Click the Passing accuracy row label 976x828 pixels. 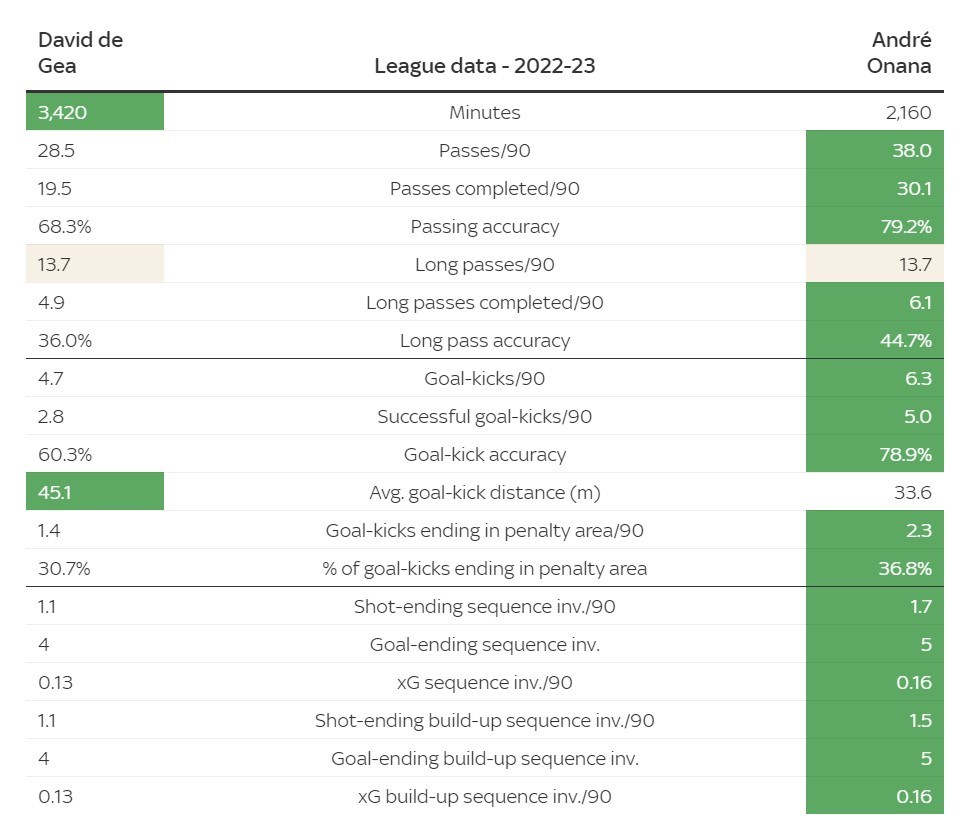coord(484,227)
